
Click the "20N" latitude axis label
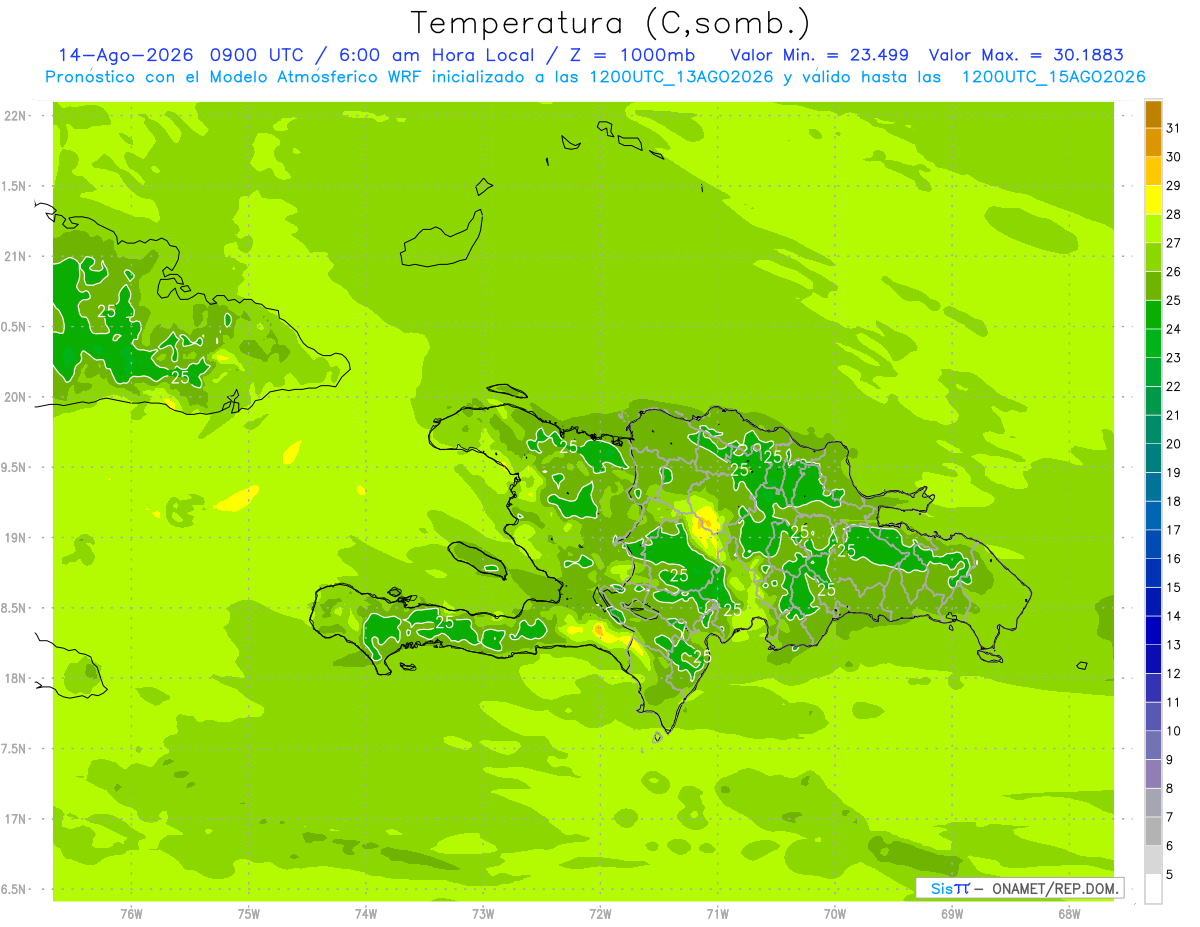click(17, 397)
